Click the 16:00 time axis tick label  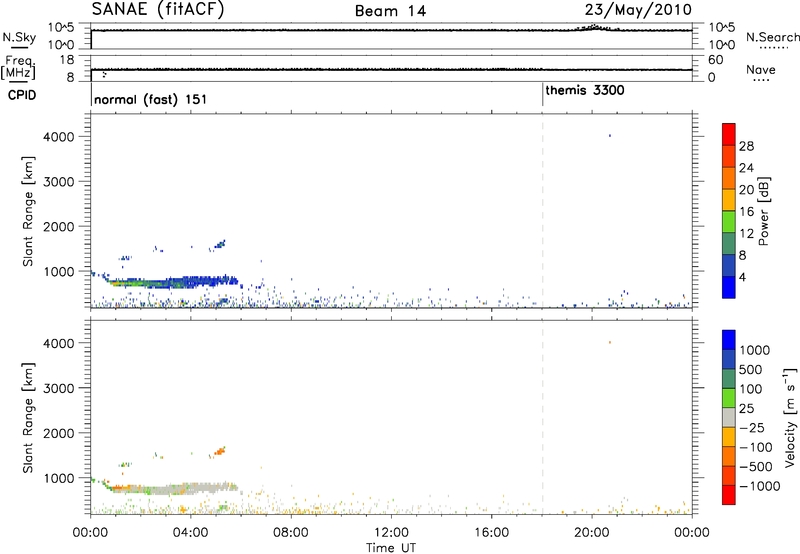click(x=491, y=533)
